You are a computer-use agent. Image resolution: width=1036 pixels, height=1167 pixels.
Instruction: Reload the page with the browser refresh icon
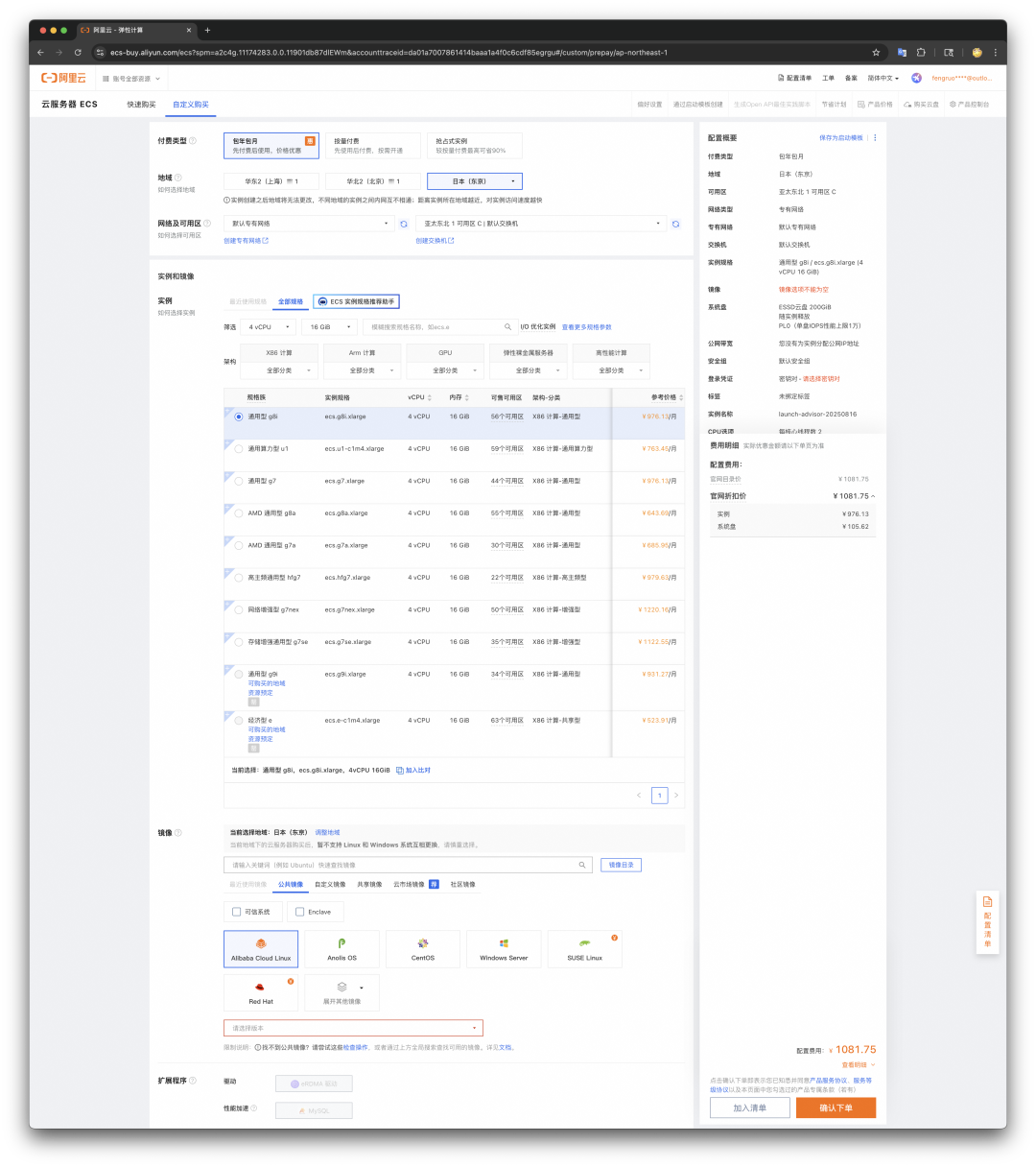point(78,53)
